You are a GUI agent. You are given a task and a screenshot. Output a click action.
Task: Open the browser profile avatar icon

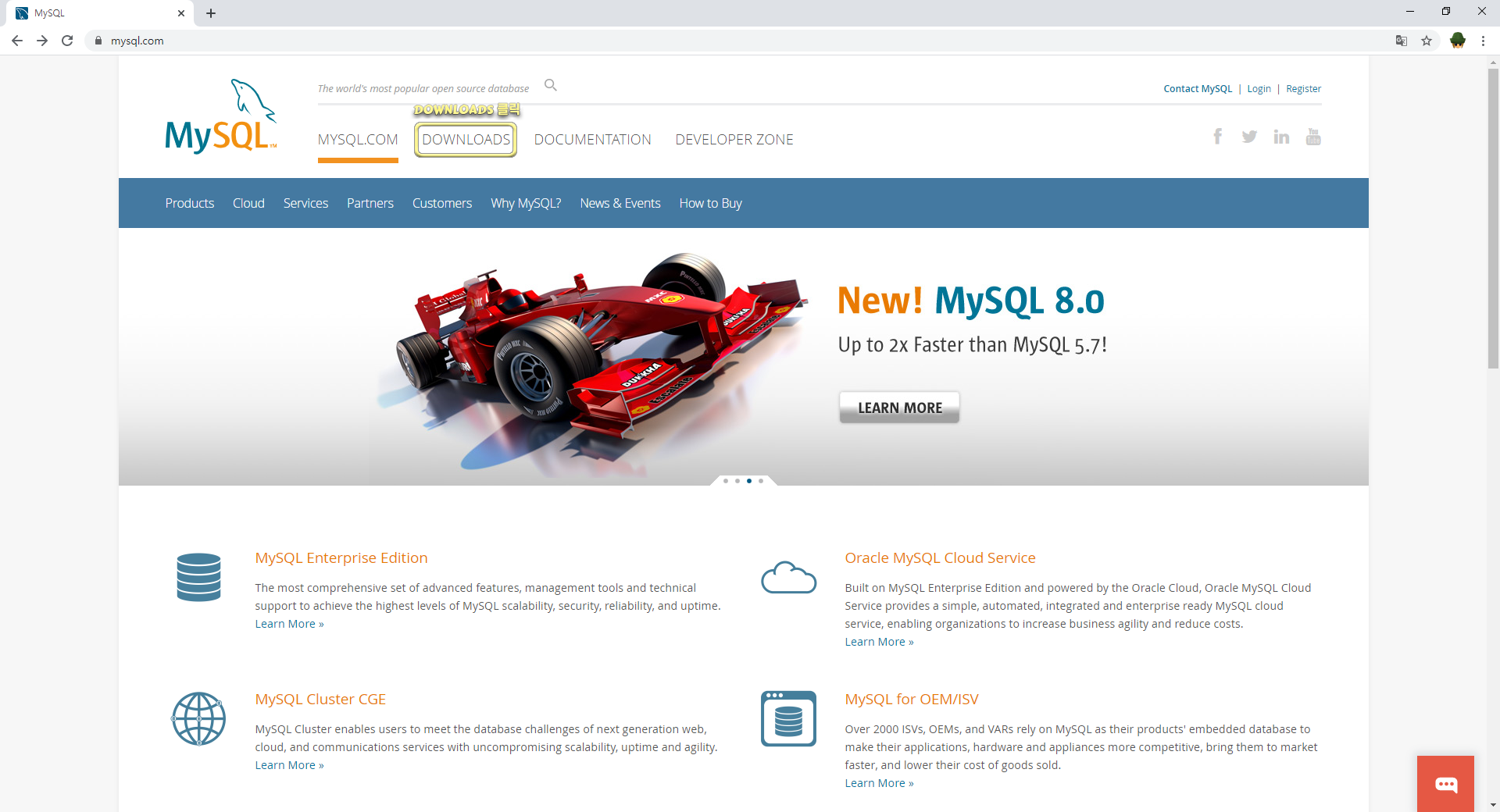point(1458,41)
